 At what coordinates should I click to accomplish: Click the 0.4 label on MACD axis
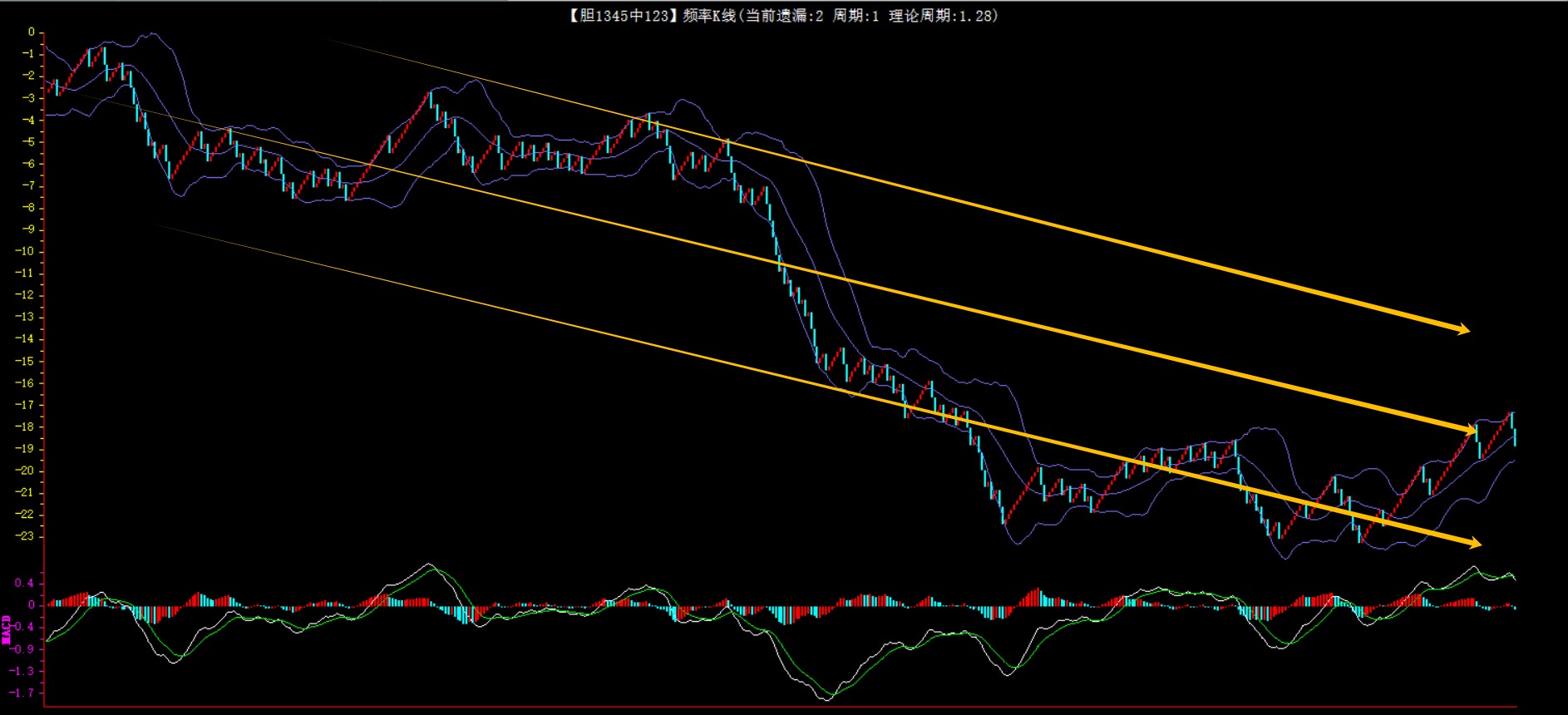click(25, 583)
